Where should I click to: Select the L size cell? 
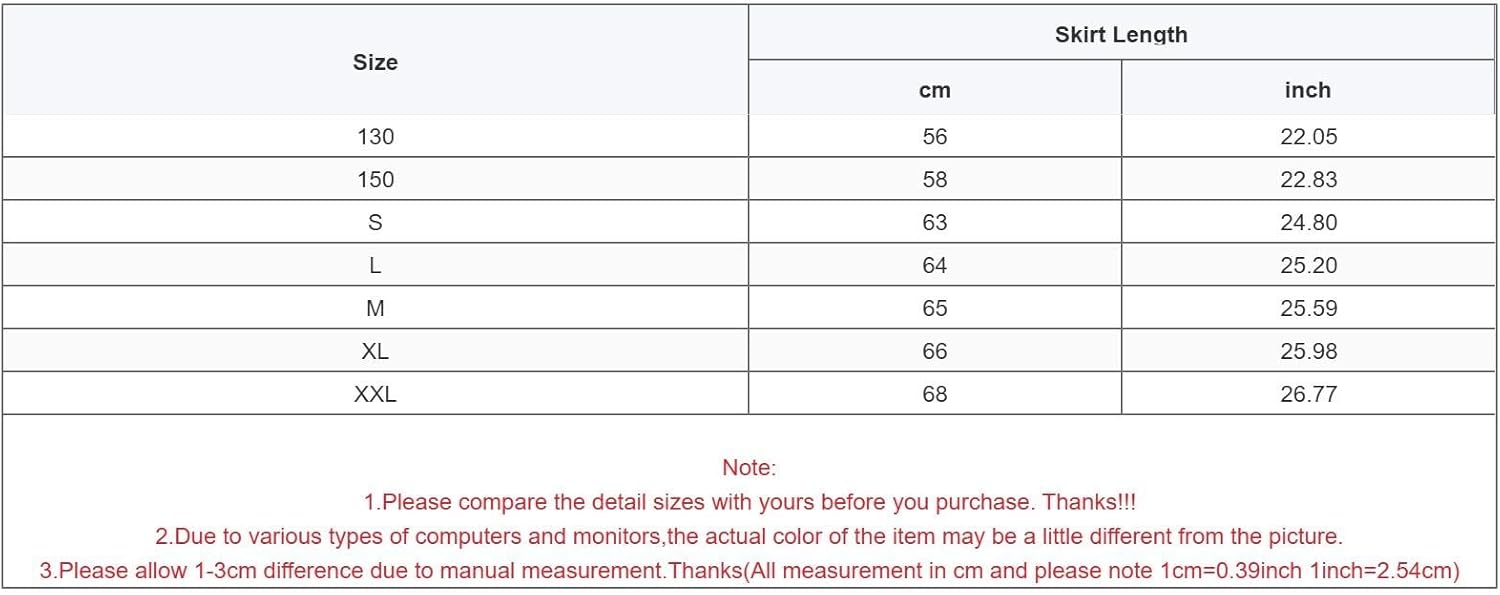point(375,266)
